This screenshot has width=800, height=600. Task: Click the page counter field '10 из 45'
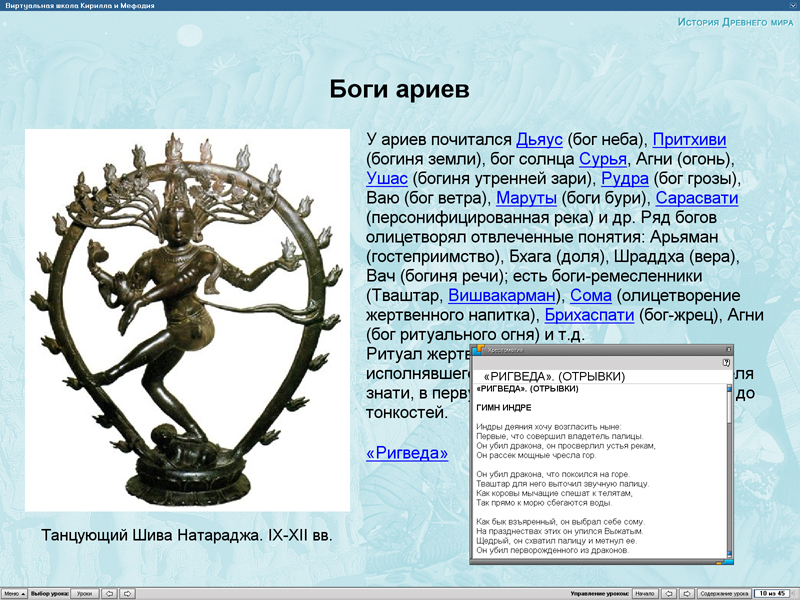pyautogui.click(x=772, y=593)
